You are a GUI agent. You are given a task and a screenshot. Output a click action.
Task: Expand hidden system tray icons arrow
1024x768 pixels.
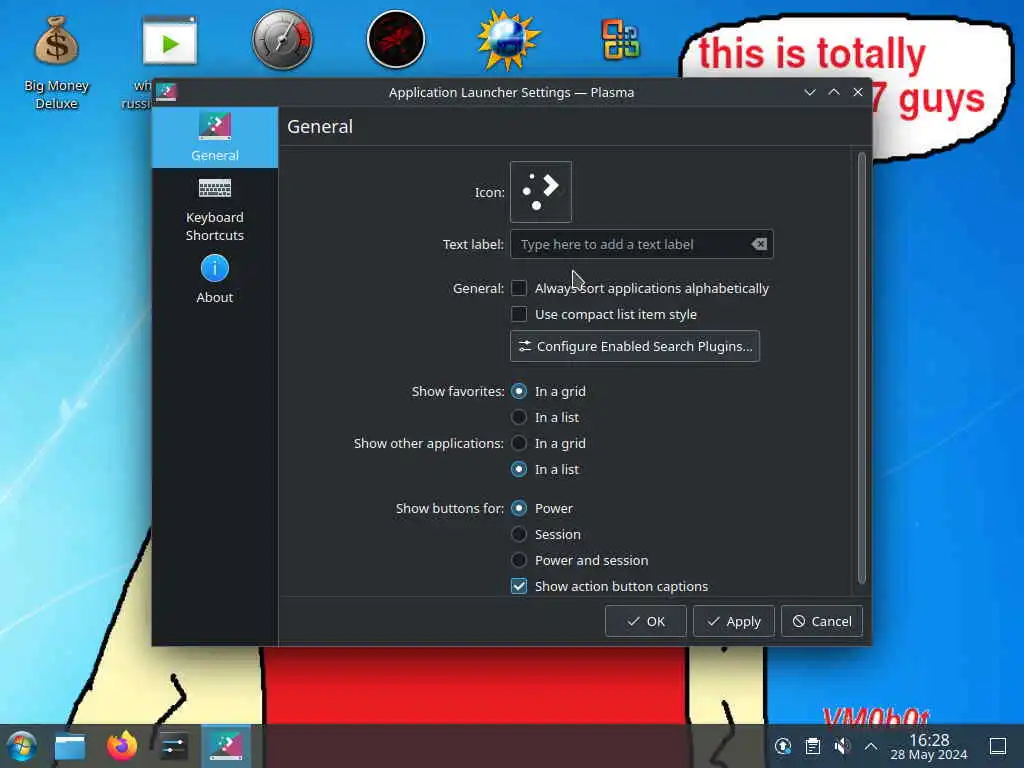tap(871, 746)
